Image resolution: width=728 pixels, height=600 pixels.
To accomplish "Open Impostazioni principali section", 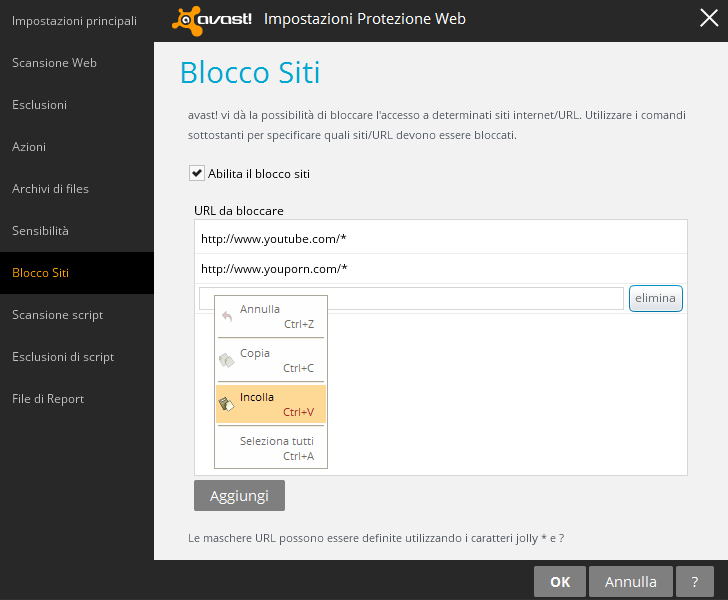I will click(x=74, y=21).
